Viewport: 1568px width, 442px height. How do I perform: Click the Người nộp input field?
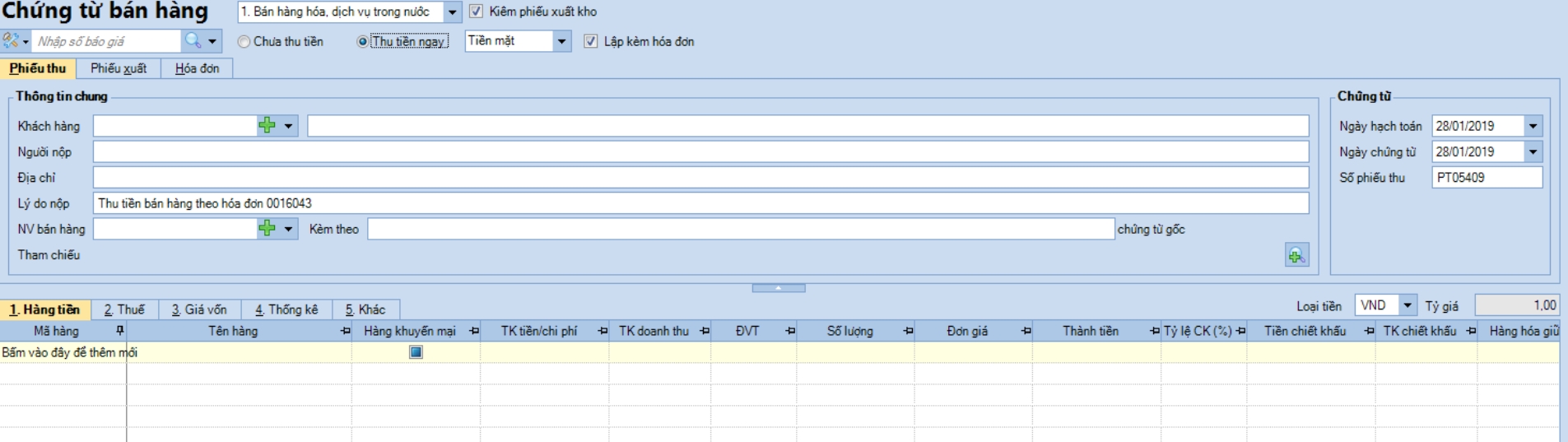click(x=700, y=151)
